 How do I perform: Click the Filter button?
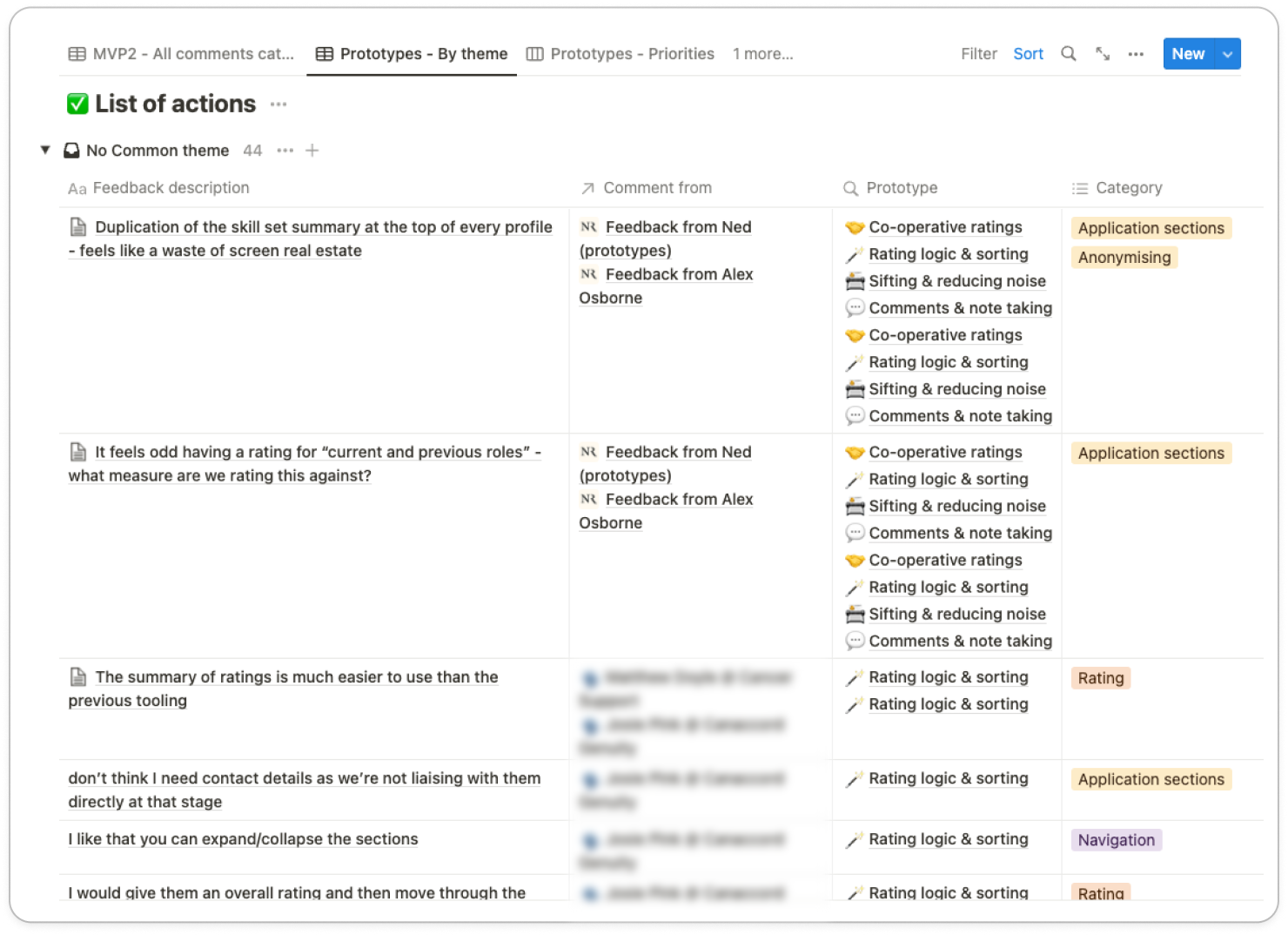pos(978,54)
